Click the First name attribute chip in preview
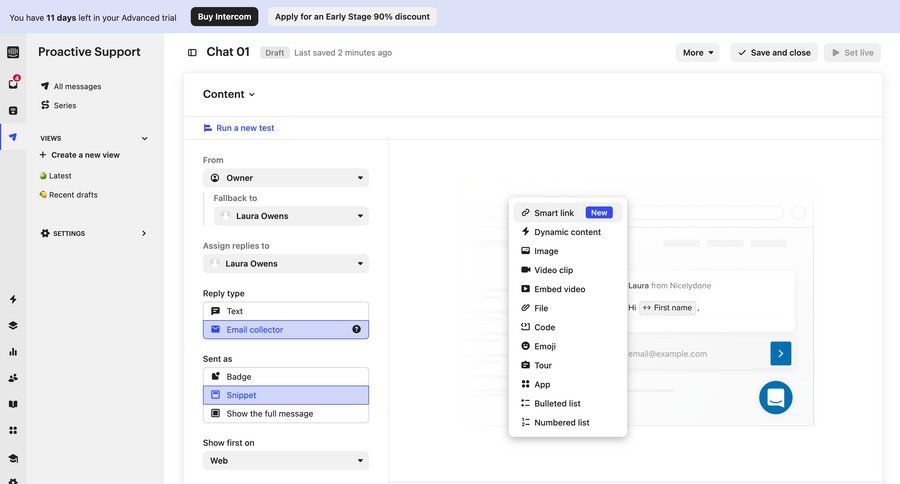 pyautogui.click(x=668, y=308)
